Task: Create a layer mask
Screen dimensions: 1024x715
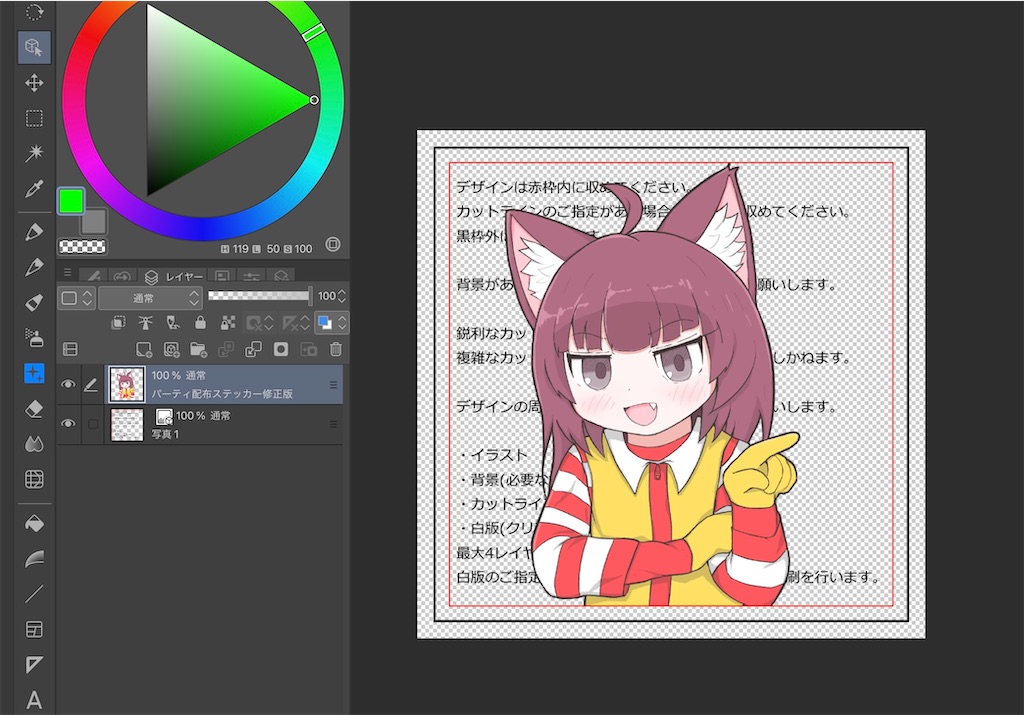Action: click(281, 349)
